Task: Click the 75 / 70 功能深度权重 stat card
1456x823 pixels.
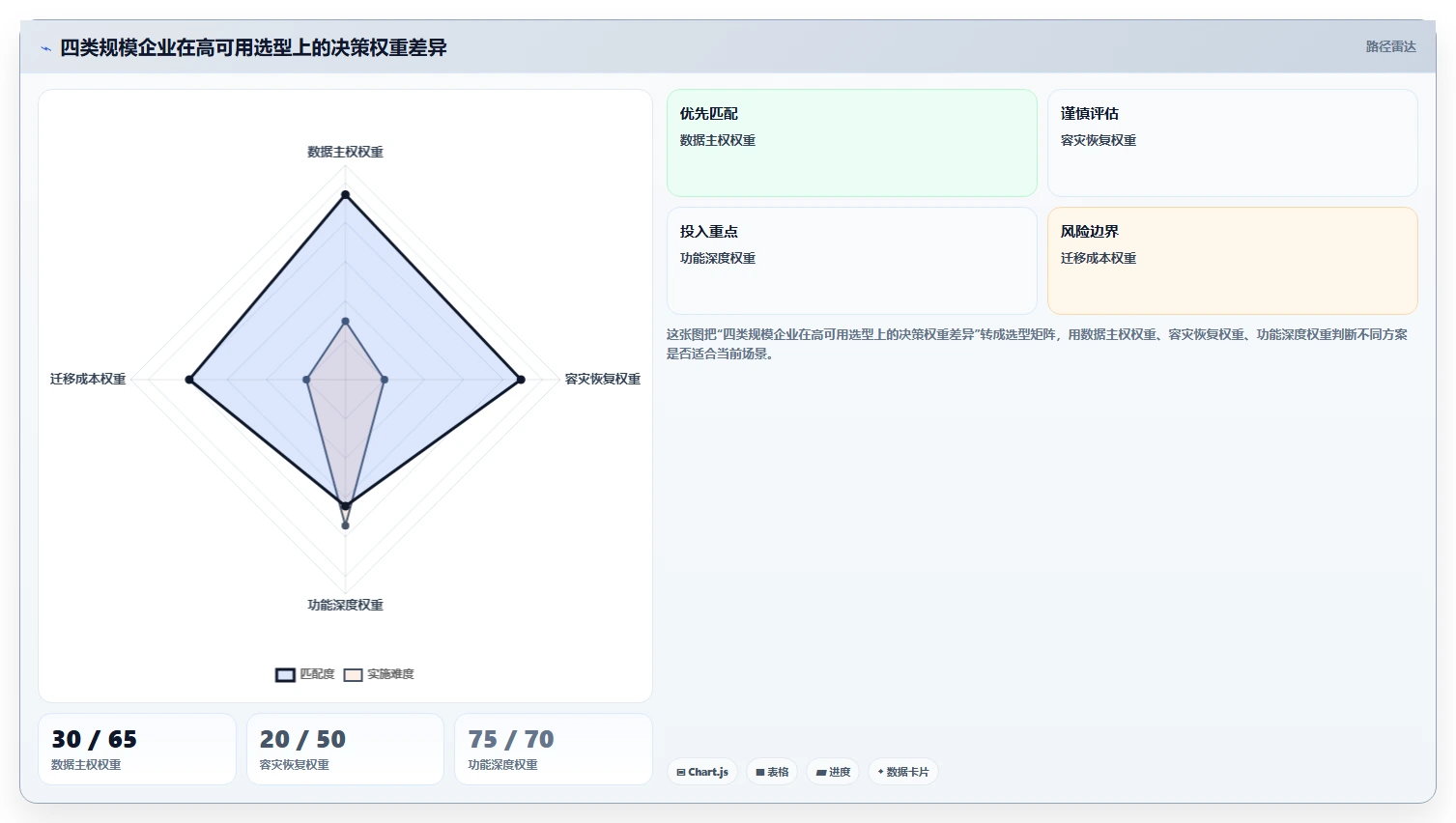Action: (x=554, y=750)
